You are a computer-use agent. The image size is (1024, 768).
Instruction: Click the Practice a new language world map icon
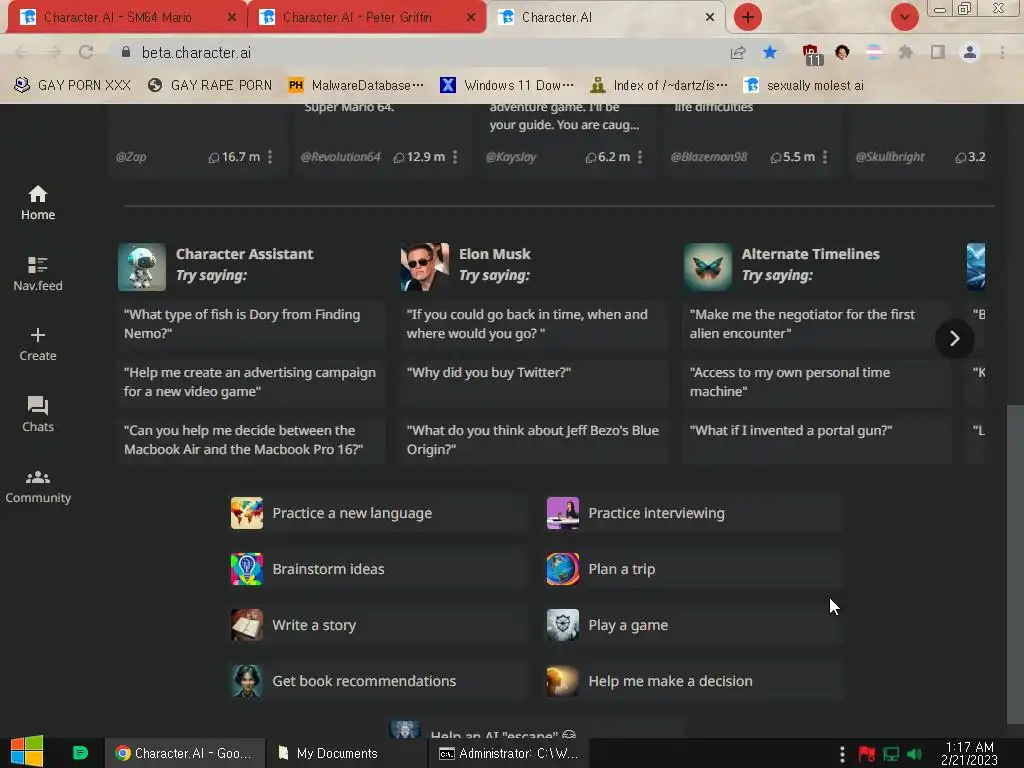coord(247,513)
